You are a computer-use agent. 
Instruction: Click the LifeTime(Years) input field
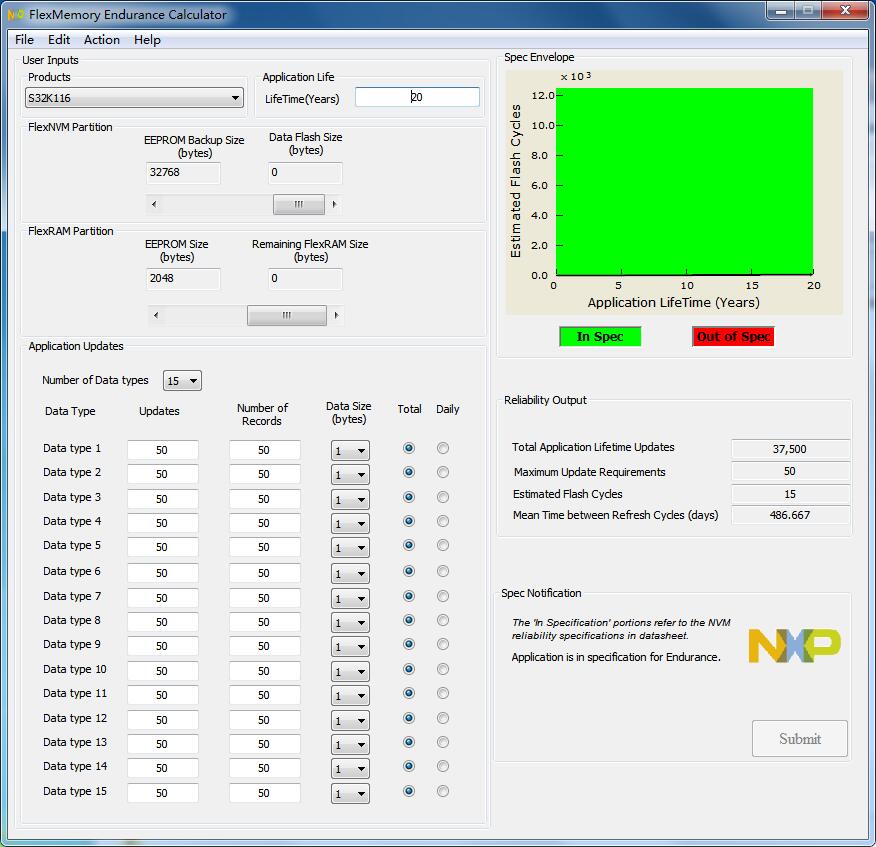click(417, 97)
